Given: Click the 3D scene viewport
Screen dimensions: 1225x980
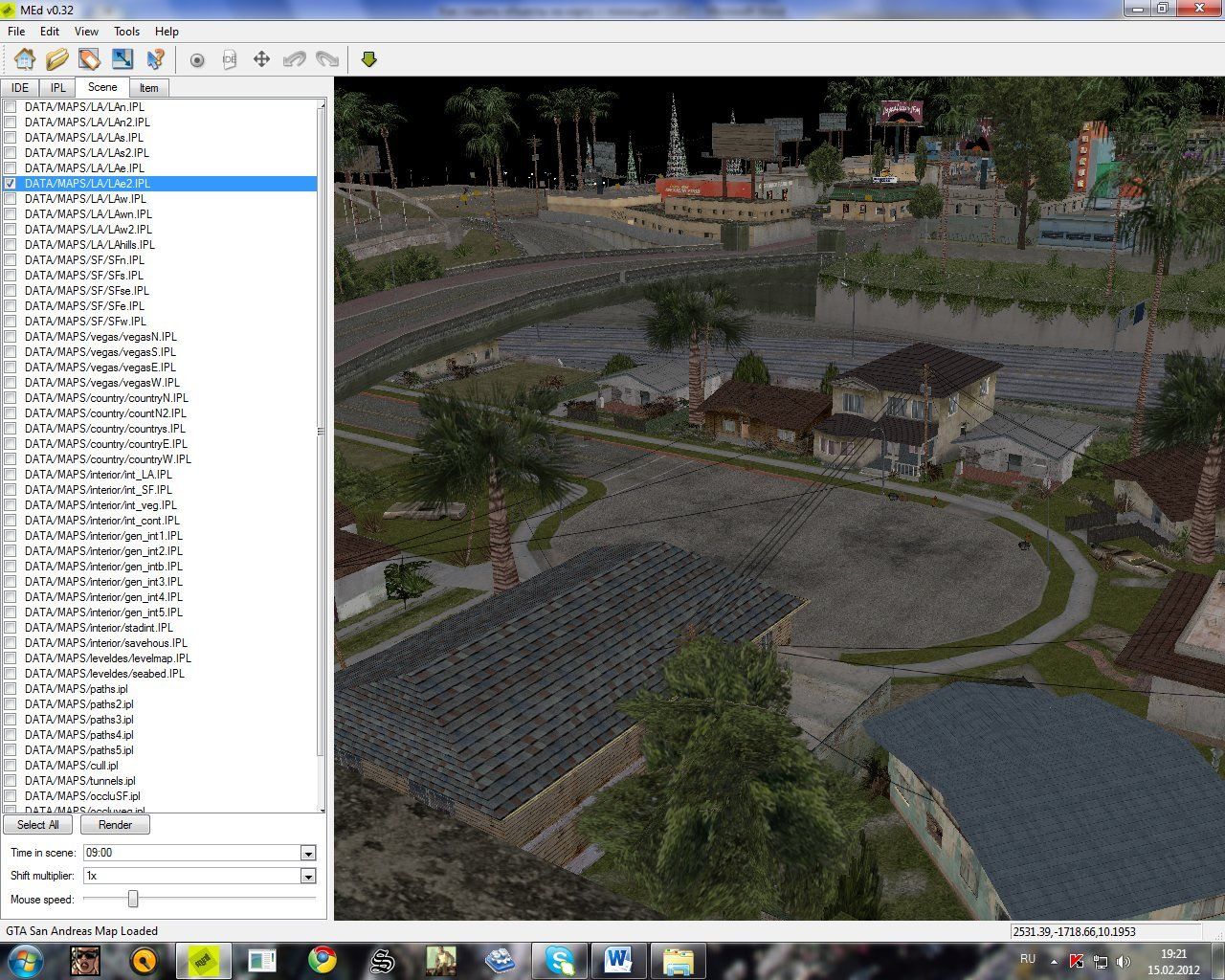Looking at the screenshot, I should pos(779,499).
